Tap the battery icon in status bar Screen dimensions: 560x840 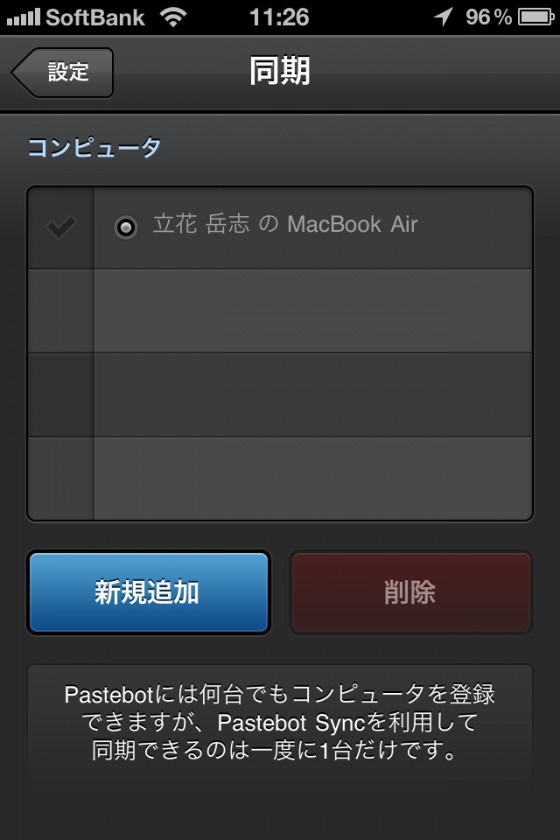[536, 17]
